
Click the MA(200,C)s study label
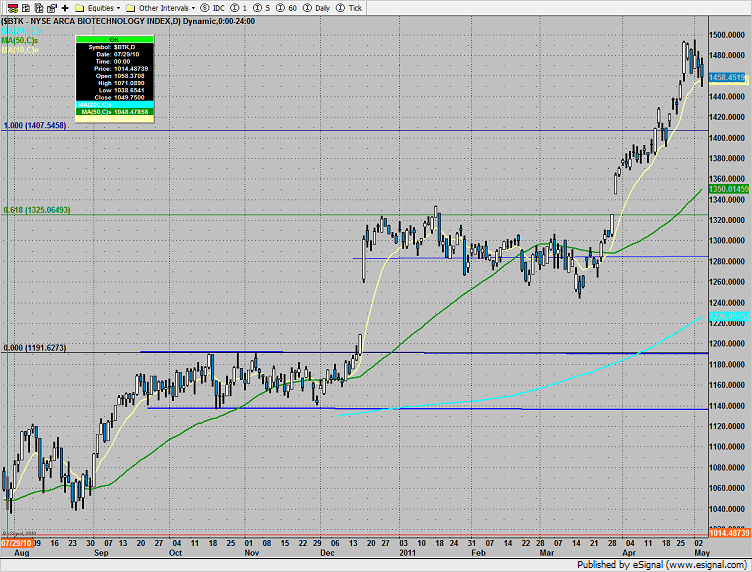[x=22, y=31]
